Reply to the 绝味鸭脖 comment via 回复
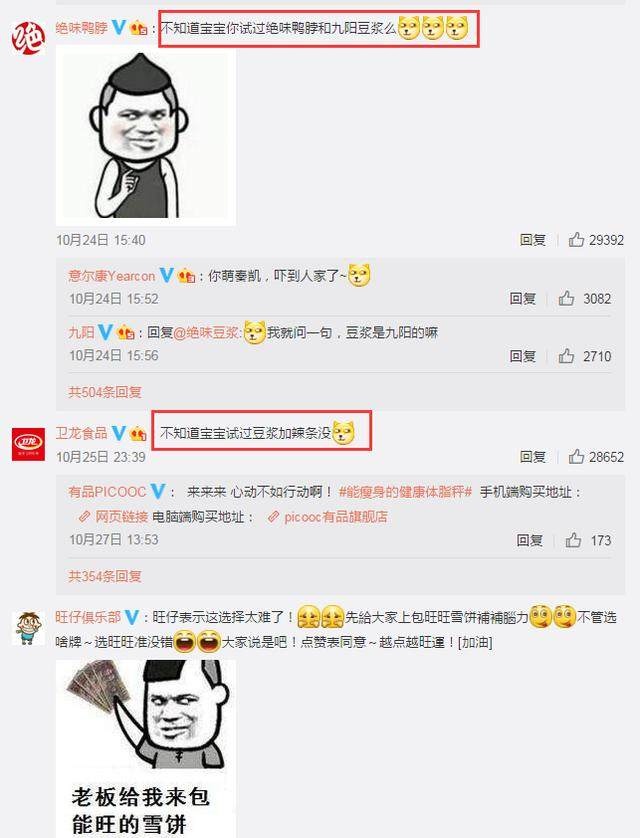 [x=533, y=240]
